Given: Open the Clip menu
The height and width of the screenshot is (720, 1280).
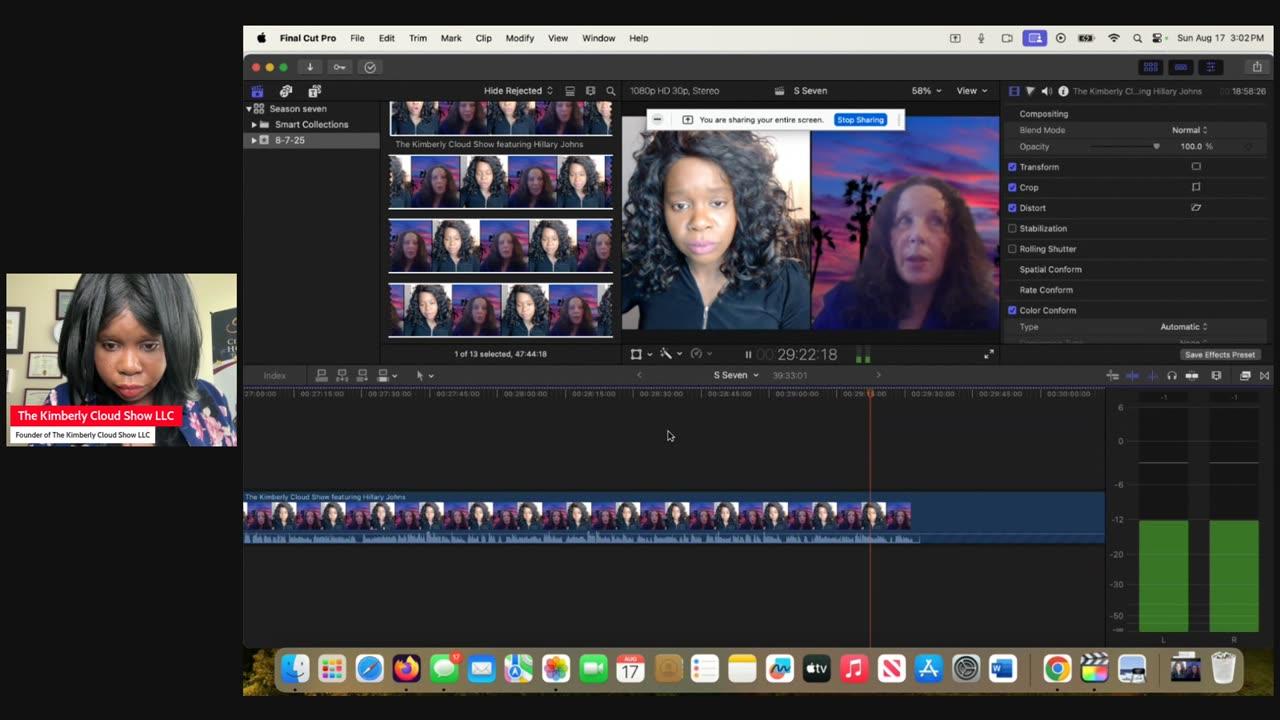Looking at the screenshot, I should (x=483, y=38).
